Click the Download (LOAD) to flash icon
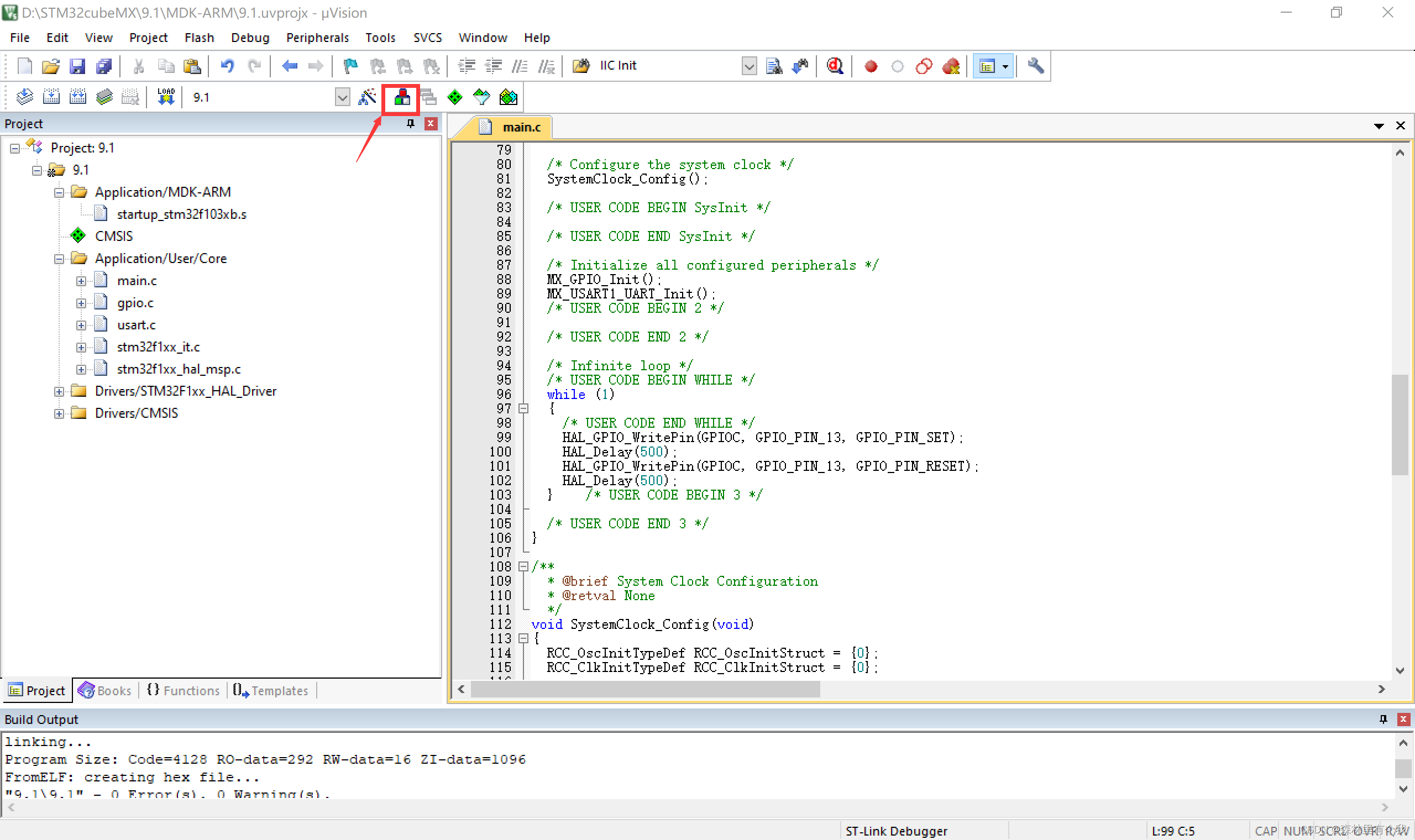This screenshot has width=1415, height=840. [166, 97]
